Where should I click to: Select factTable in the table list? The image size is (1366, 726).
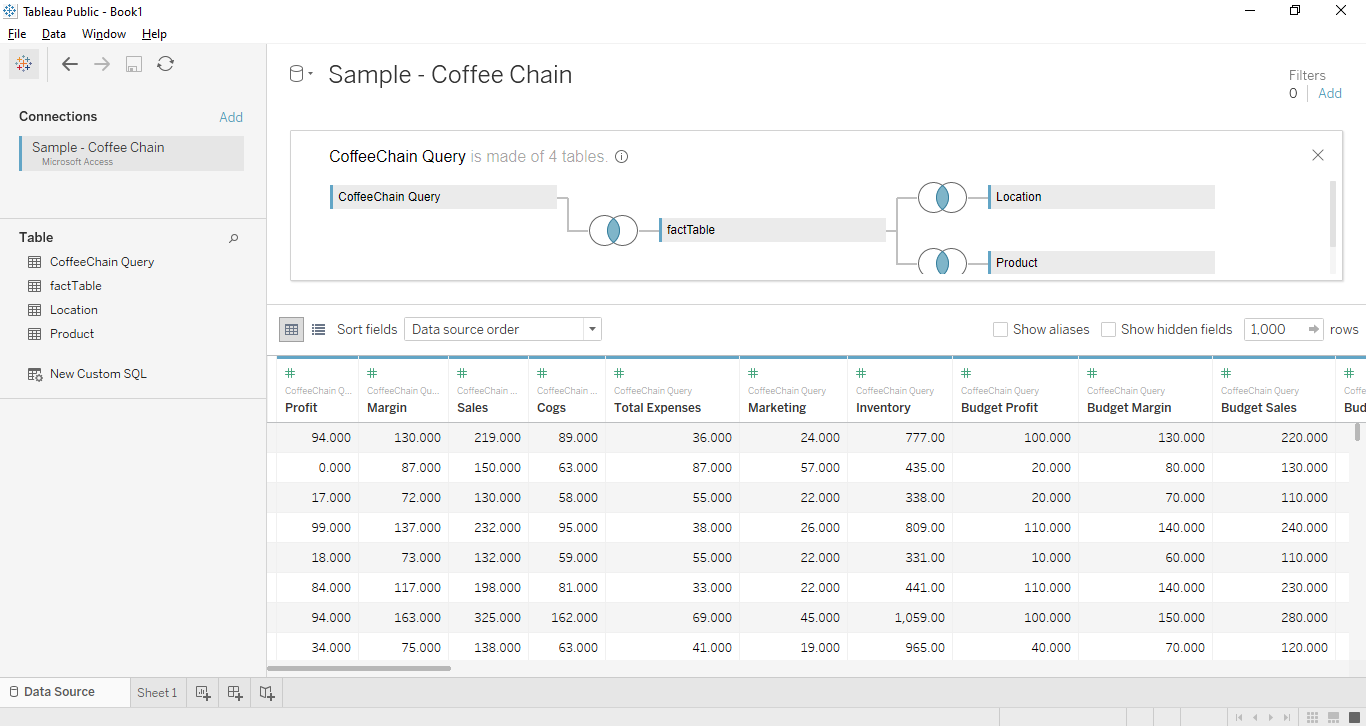pos(76,286)
